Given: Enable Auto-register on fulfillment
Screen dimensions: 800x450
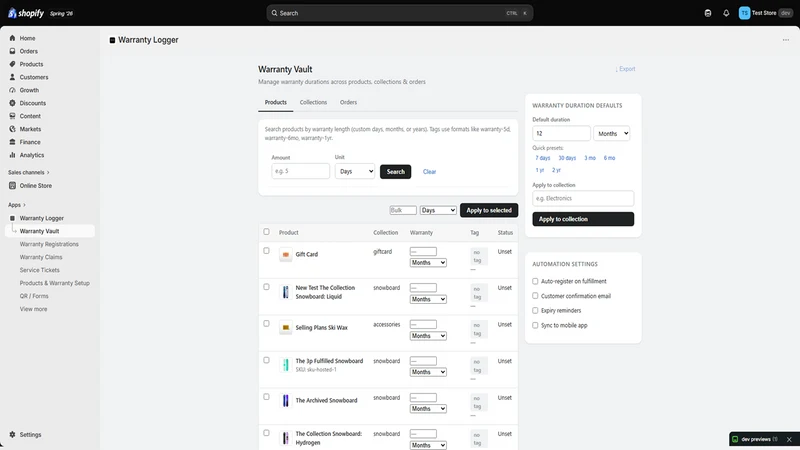Looking at the screenshot, I should tap(535, 281).
